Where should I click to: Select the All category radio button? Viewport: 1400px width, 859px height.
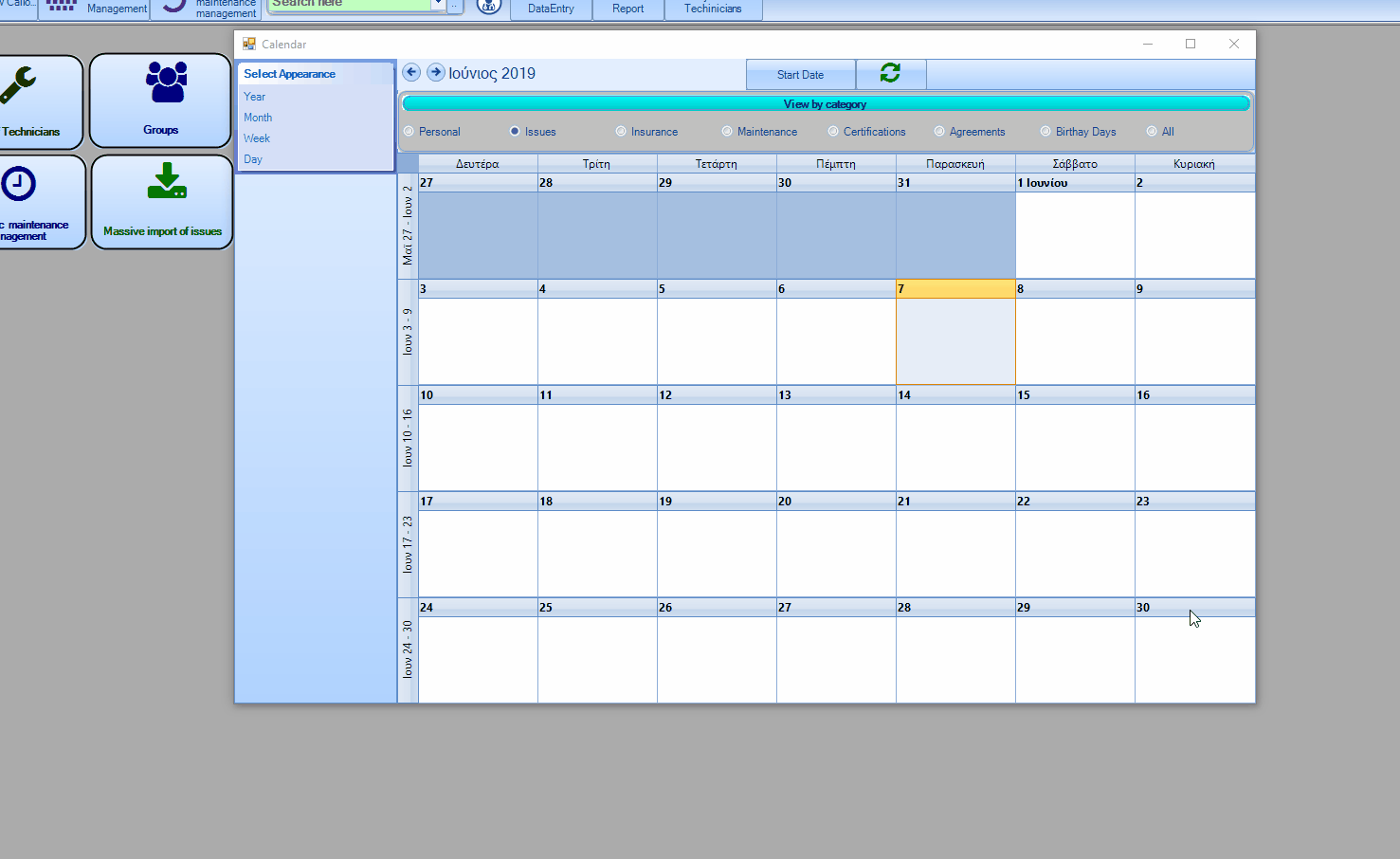pyautogui.click(x=1152, y=132)
